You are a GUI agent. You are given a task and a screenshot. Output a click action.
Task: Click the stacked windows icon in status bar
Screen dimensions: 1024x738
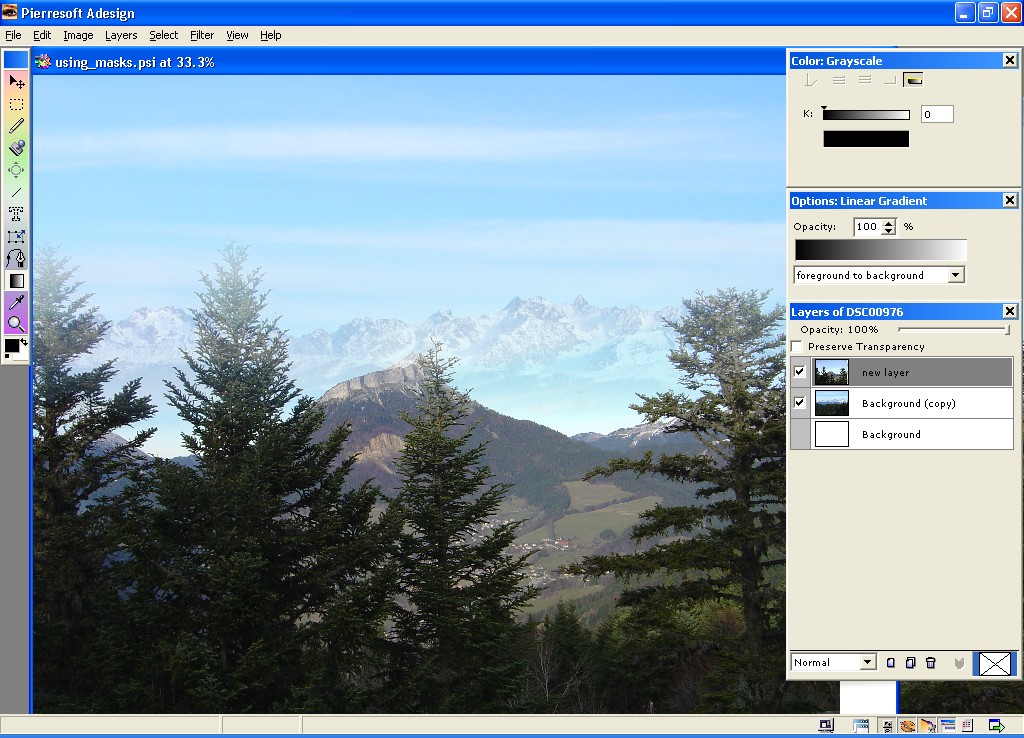coord(861,726)
